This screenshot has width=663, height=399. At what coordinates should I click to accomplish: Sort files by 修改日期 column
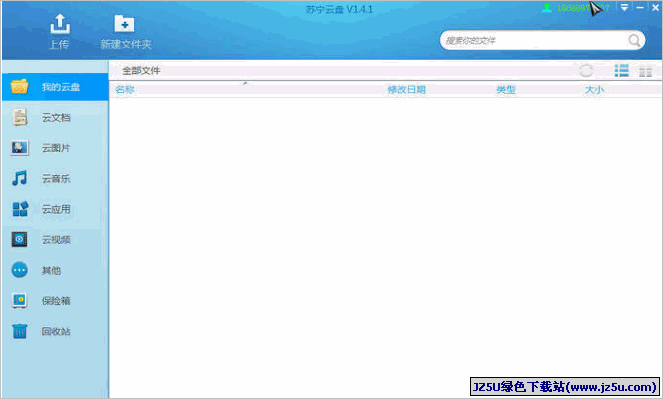pyautogui.click(x=406, y=90)
